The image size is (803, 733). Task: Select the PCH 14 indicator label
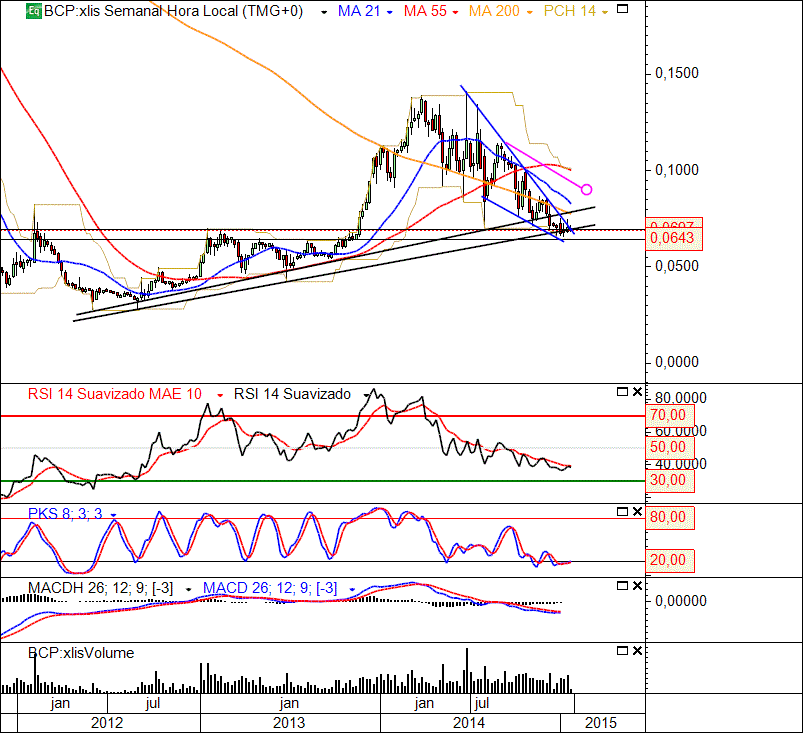tap(570, 11)
